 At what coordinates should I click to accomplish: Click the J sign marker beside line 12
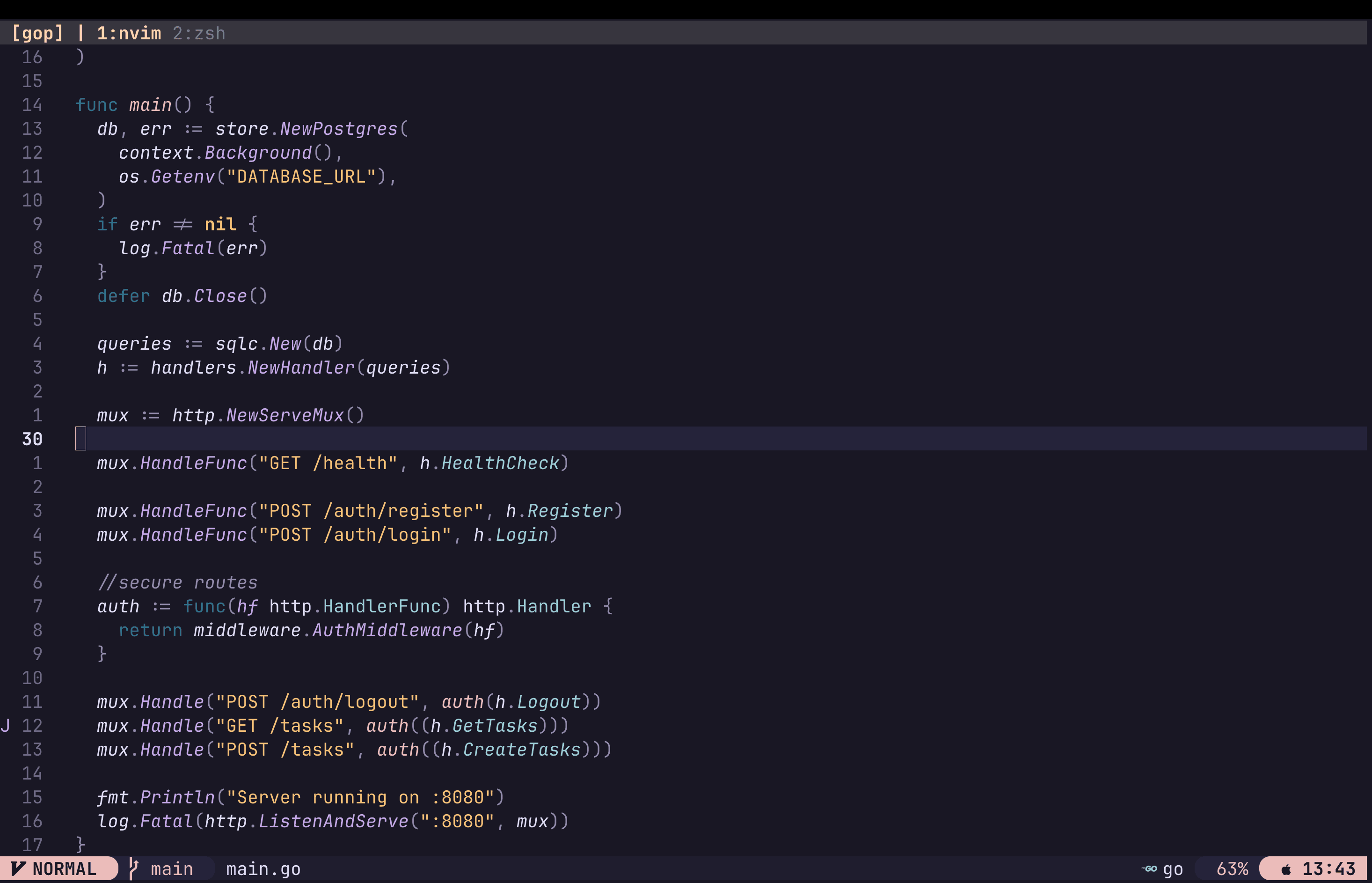coord(5,725)
